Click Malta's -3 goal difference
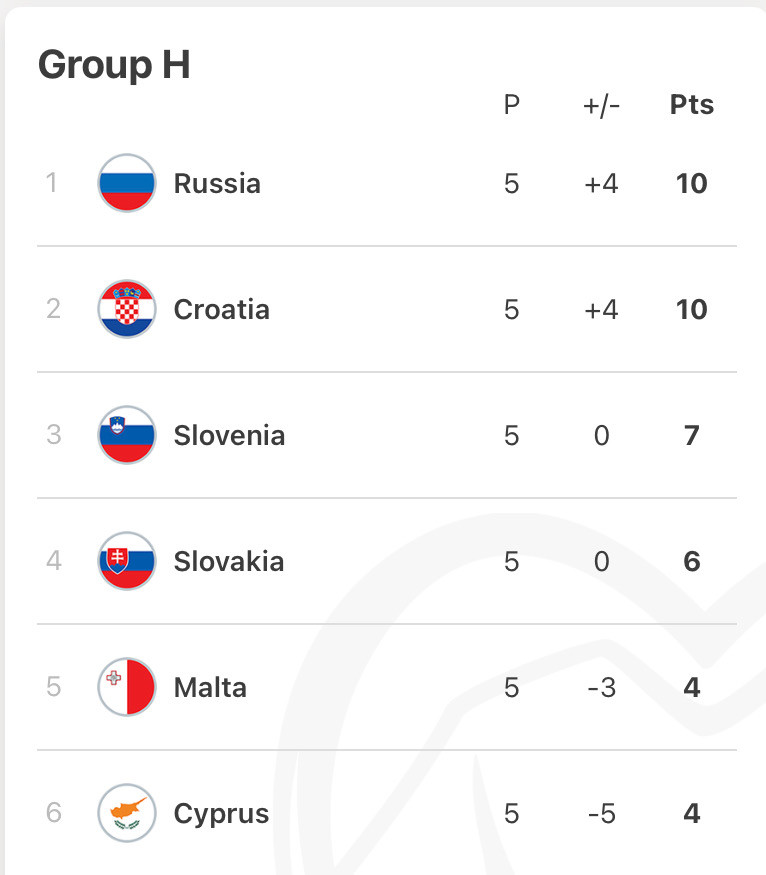The height and width of the screenshot is (875, 766). tap(601, 688)
